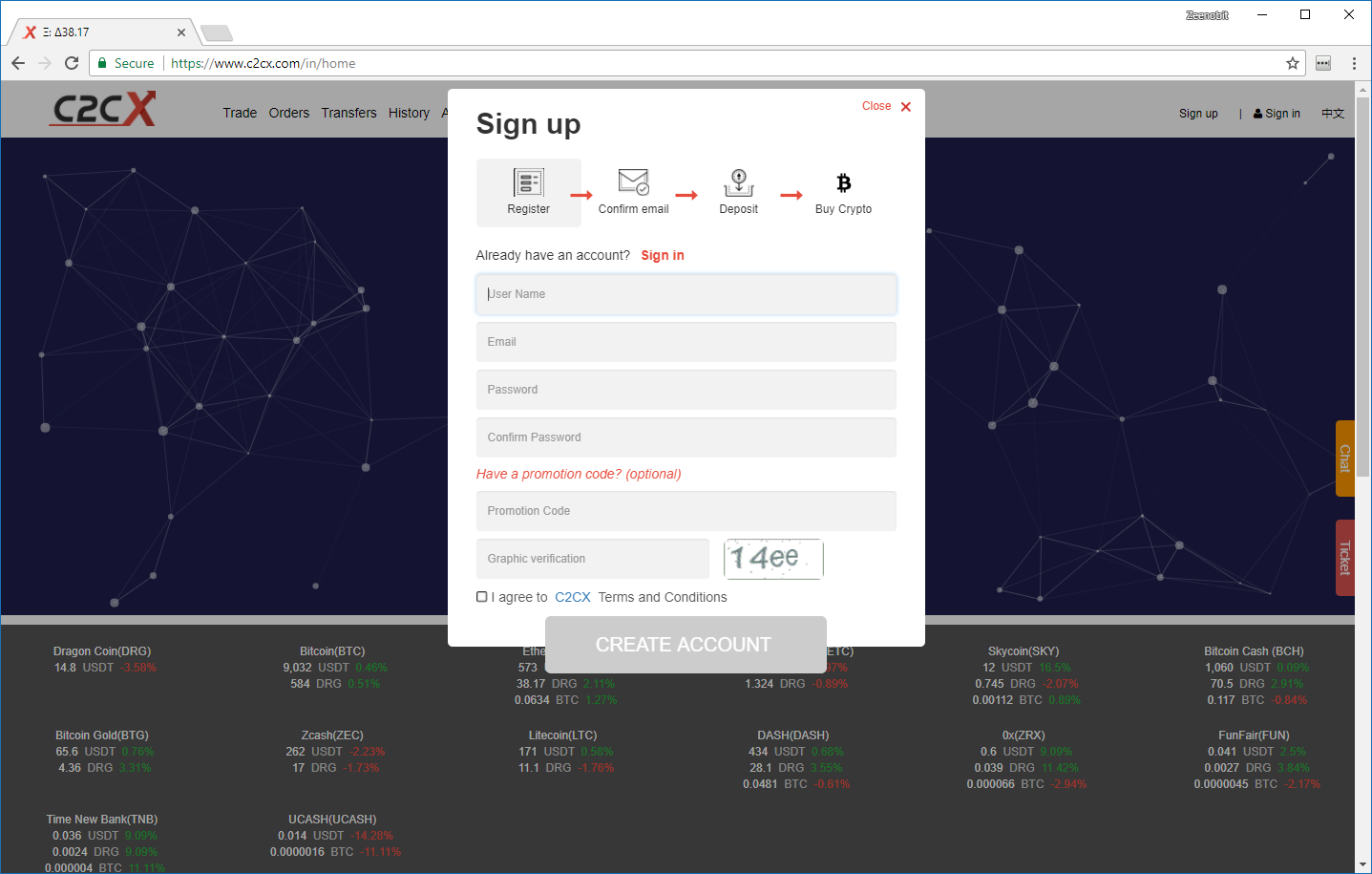Click the C2CX logo

[103, 109]
